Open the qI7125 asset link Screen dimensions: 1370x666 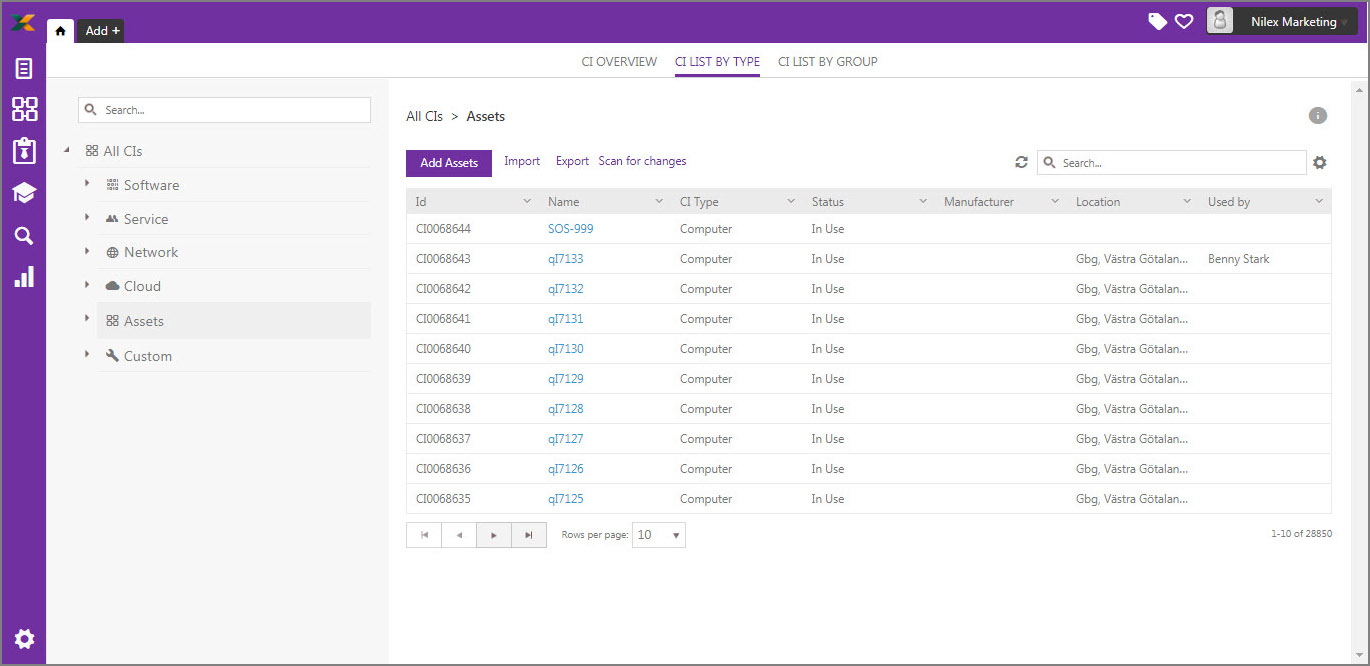(566, 499)
